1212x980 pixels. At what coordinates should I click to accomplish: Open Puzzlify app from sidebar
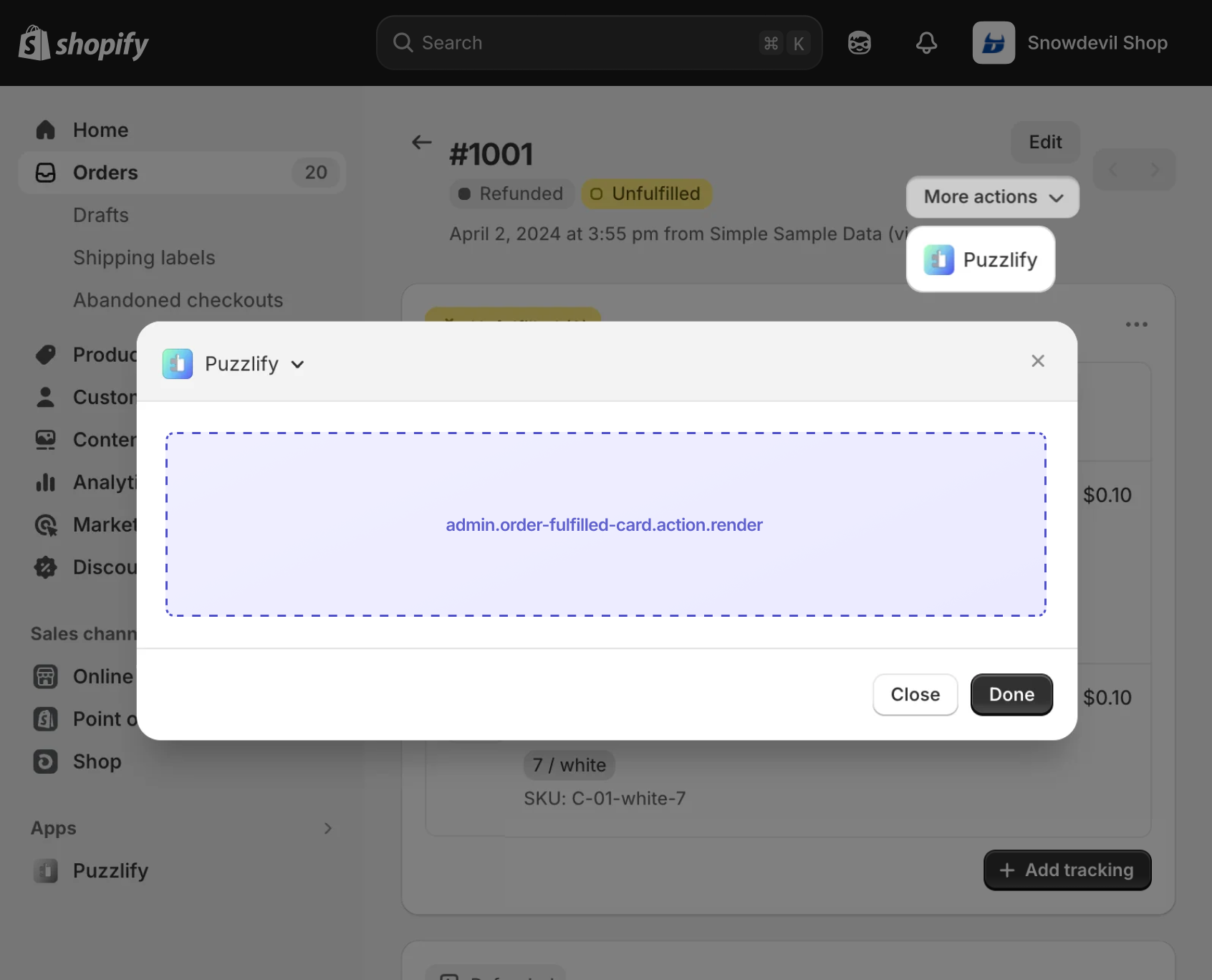click(x=110, y=870)
